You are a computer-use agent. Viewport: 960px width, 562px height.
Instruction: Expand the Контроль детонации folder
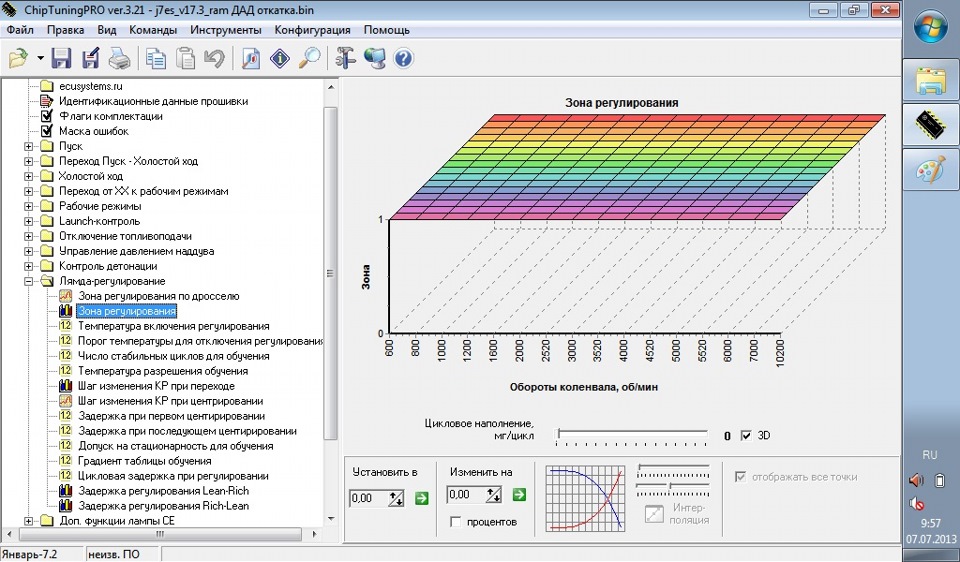tap(28, 266)
